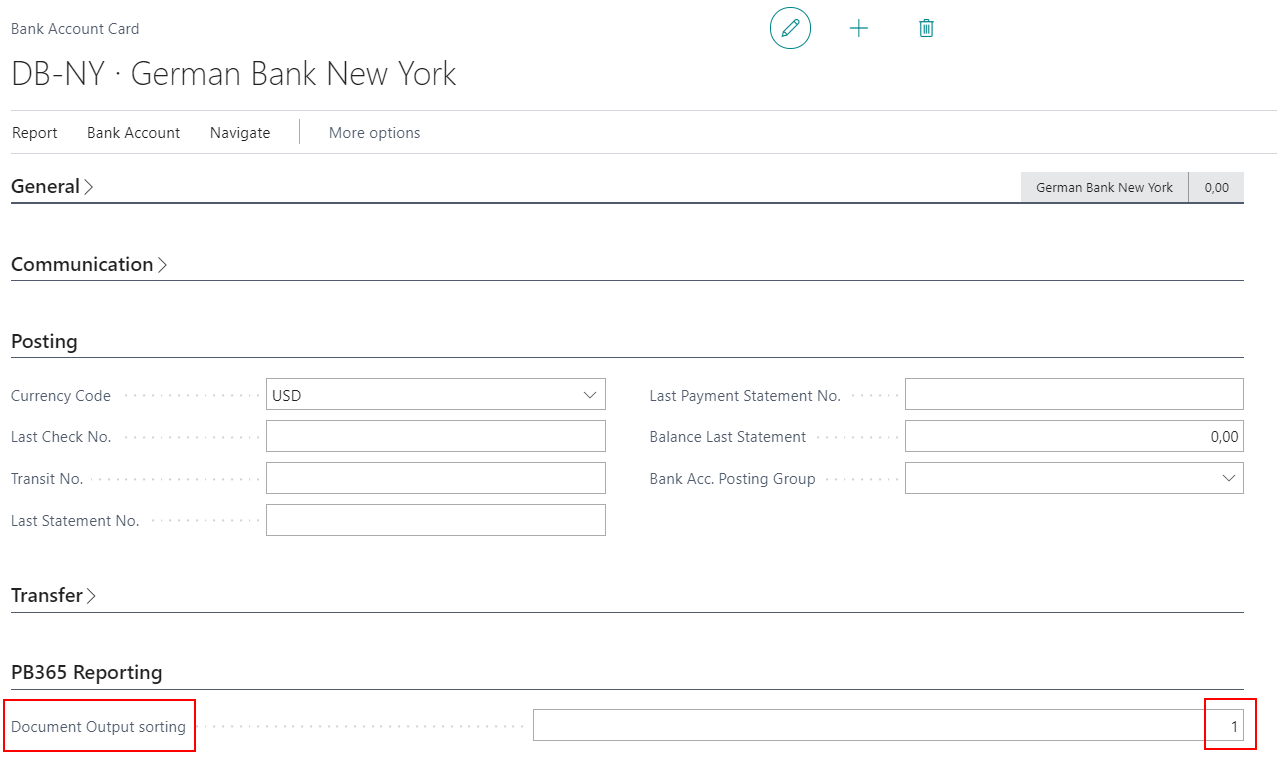
Task: Click the plus New record icon
Action: 858,28
